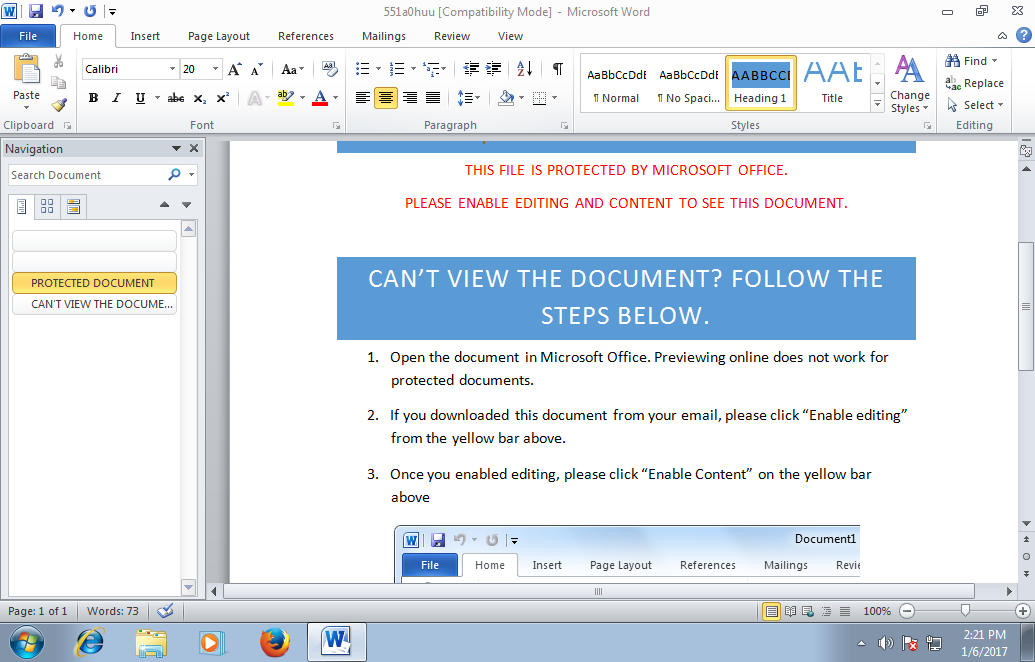This screenshot has width=1035, height=662.
Task: Click the Search Document input field
Action: tap(88, 175)
